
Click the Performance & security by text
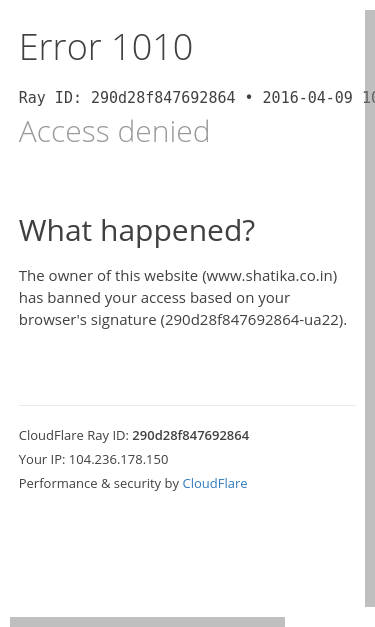pyautogui.click(x=99, y=483)
